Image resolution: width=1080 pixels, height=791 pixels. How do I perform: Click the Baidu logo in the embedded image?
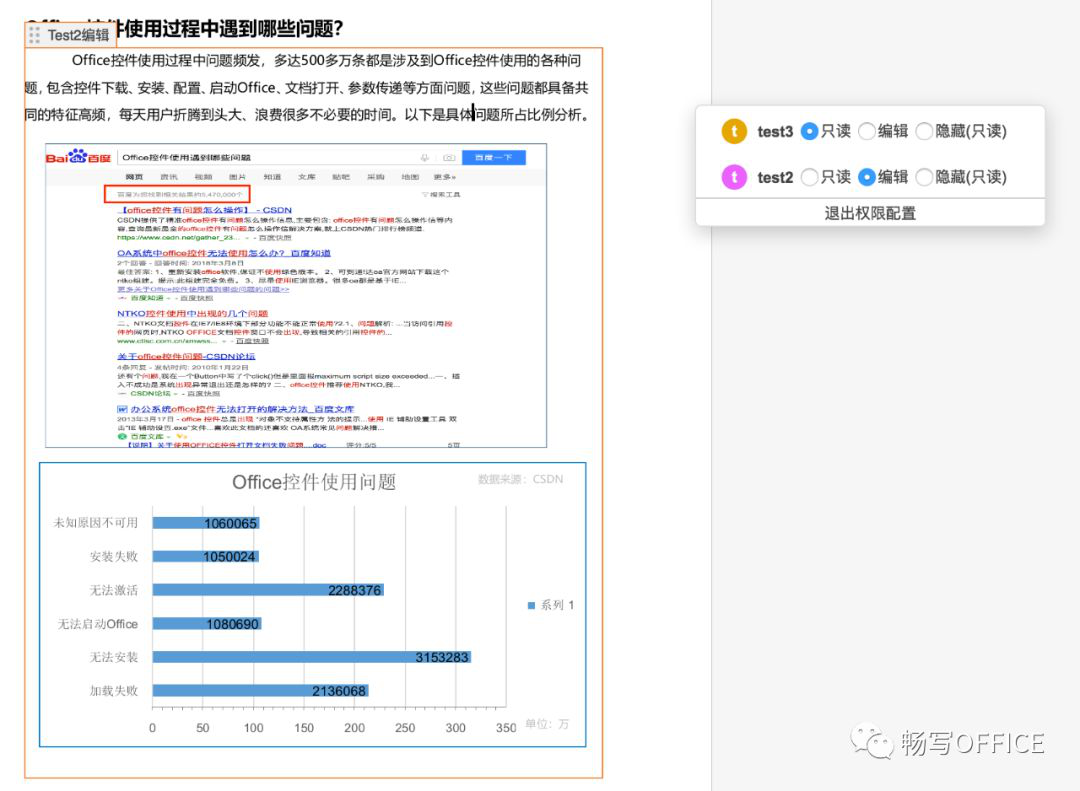click(x=79, y=156)
